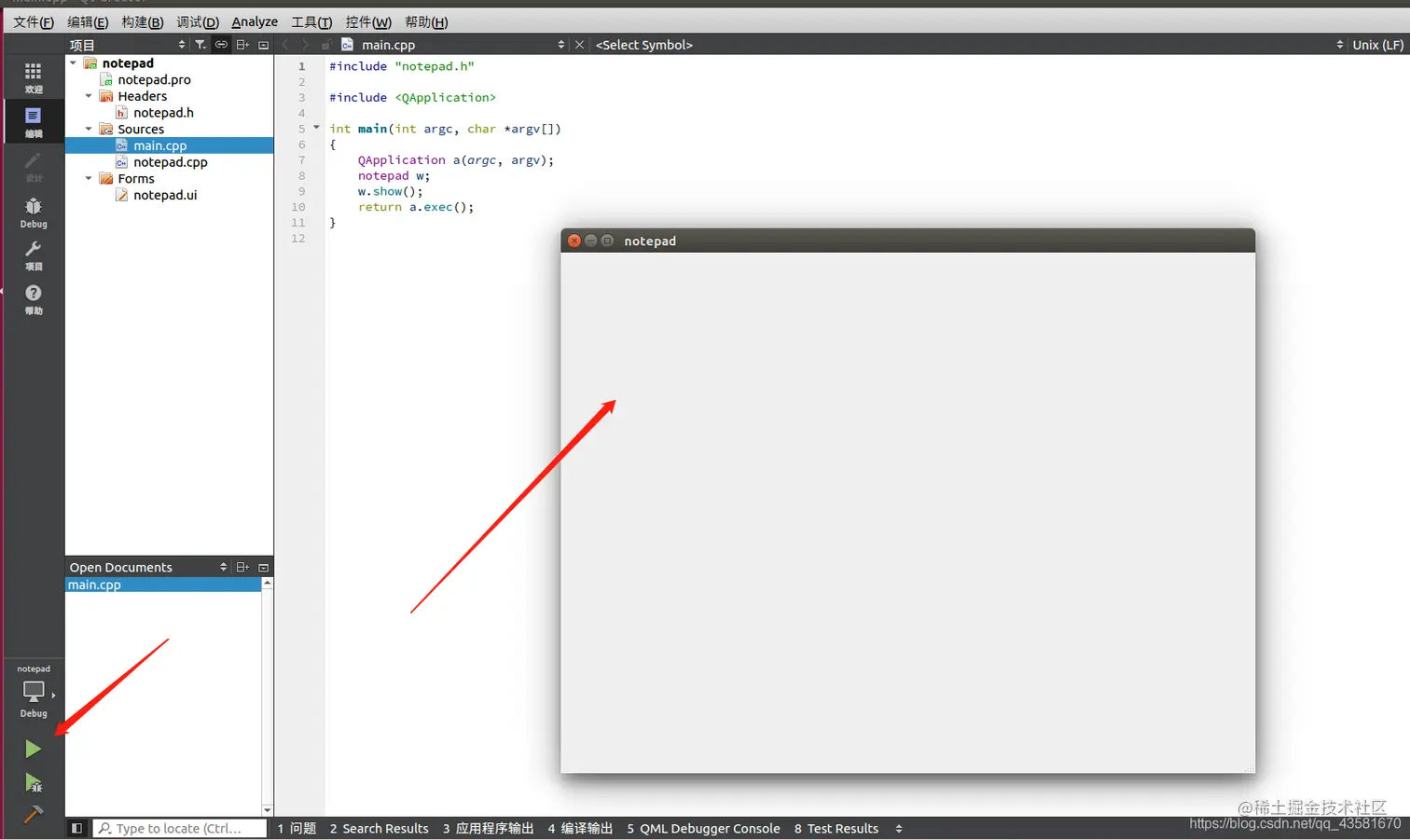Viewport: 1410px width, 840px height.
Task: Open the 文件(F) menu
Action: [34, 21]
